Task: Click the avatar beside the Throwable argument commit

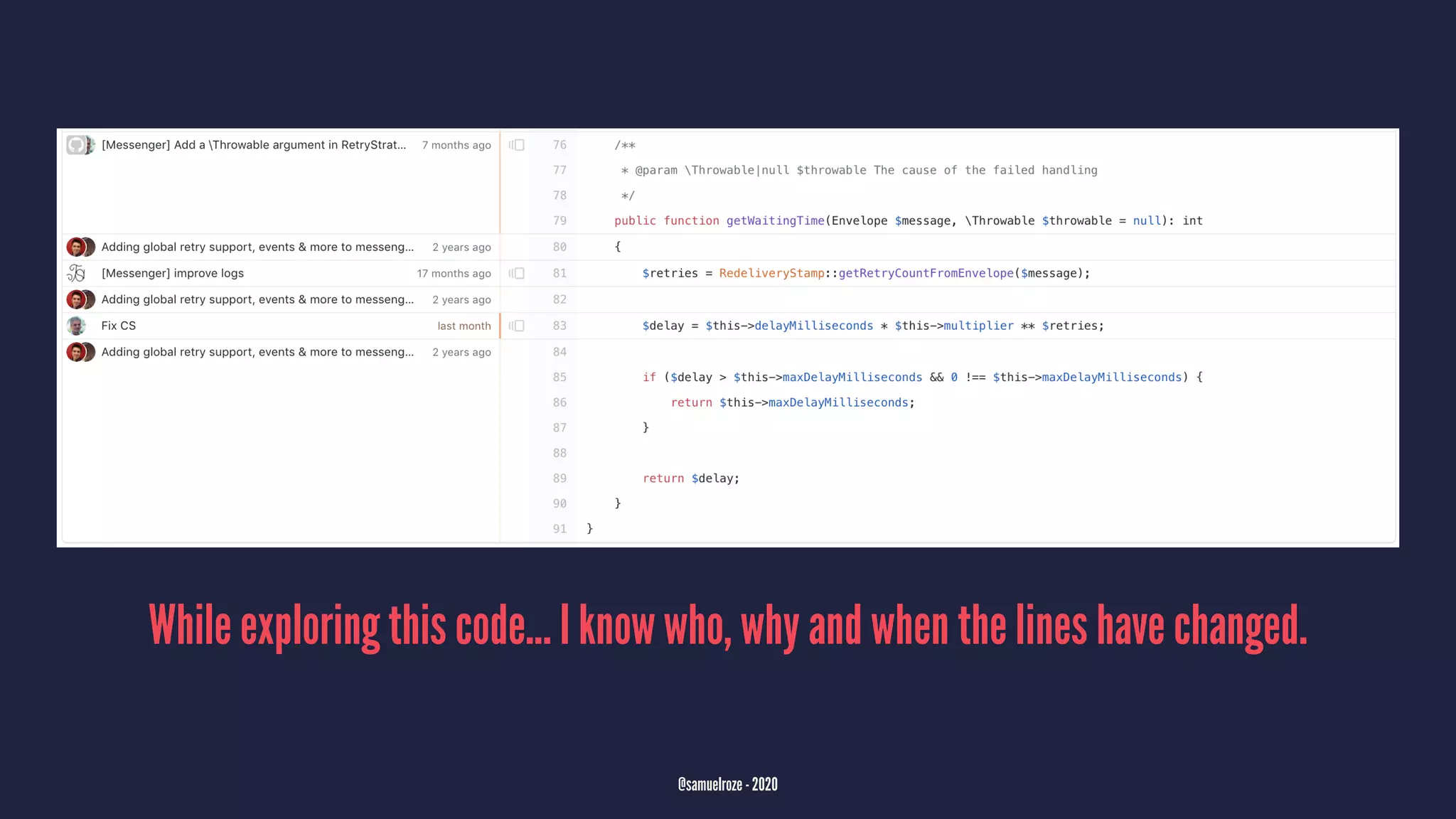Action: (80, 145)
